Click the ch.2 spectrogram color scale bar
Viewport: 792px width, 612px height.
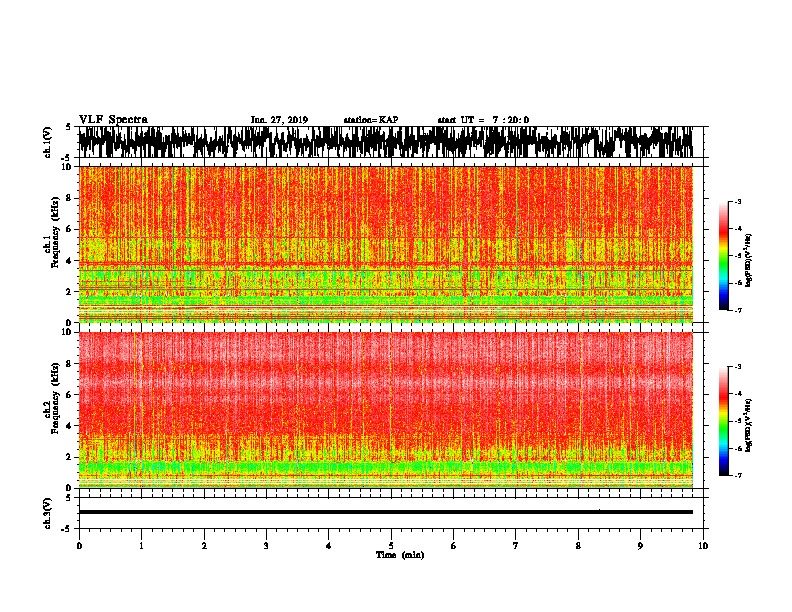tap(723, 421)
